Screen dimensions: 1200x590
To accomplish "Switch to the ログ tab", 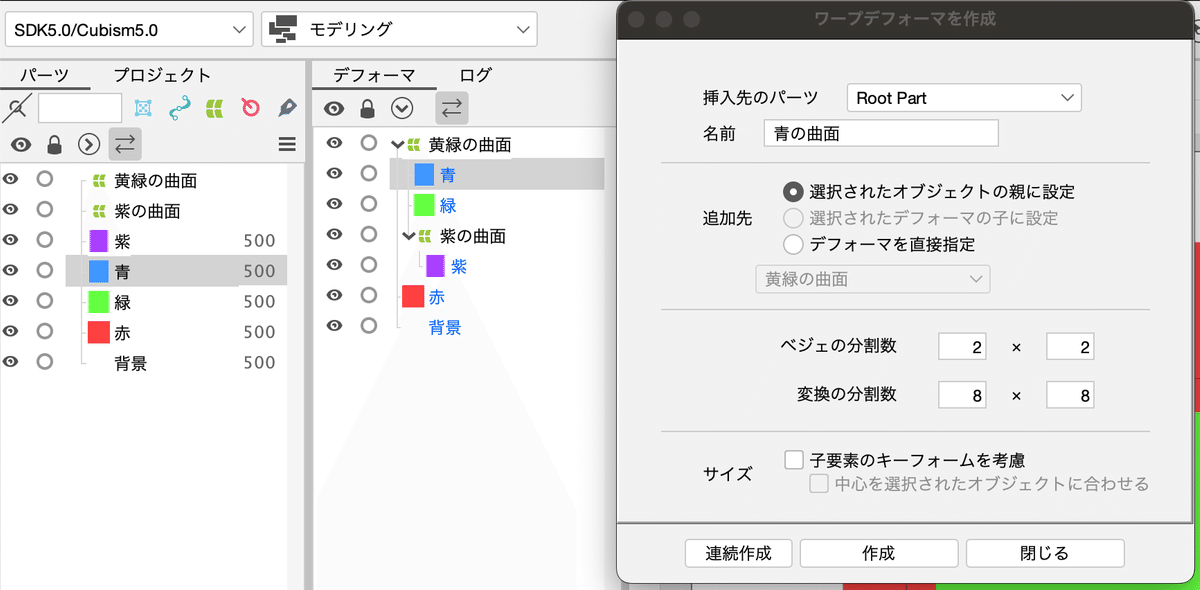I will 475,75.
